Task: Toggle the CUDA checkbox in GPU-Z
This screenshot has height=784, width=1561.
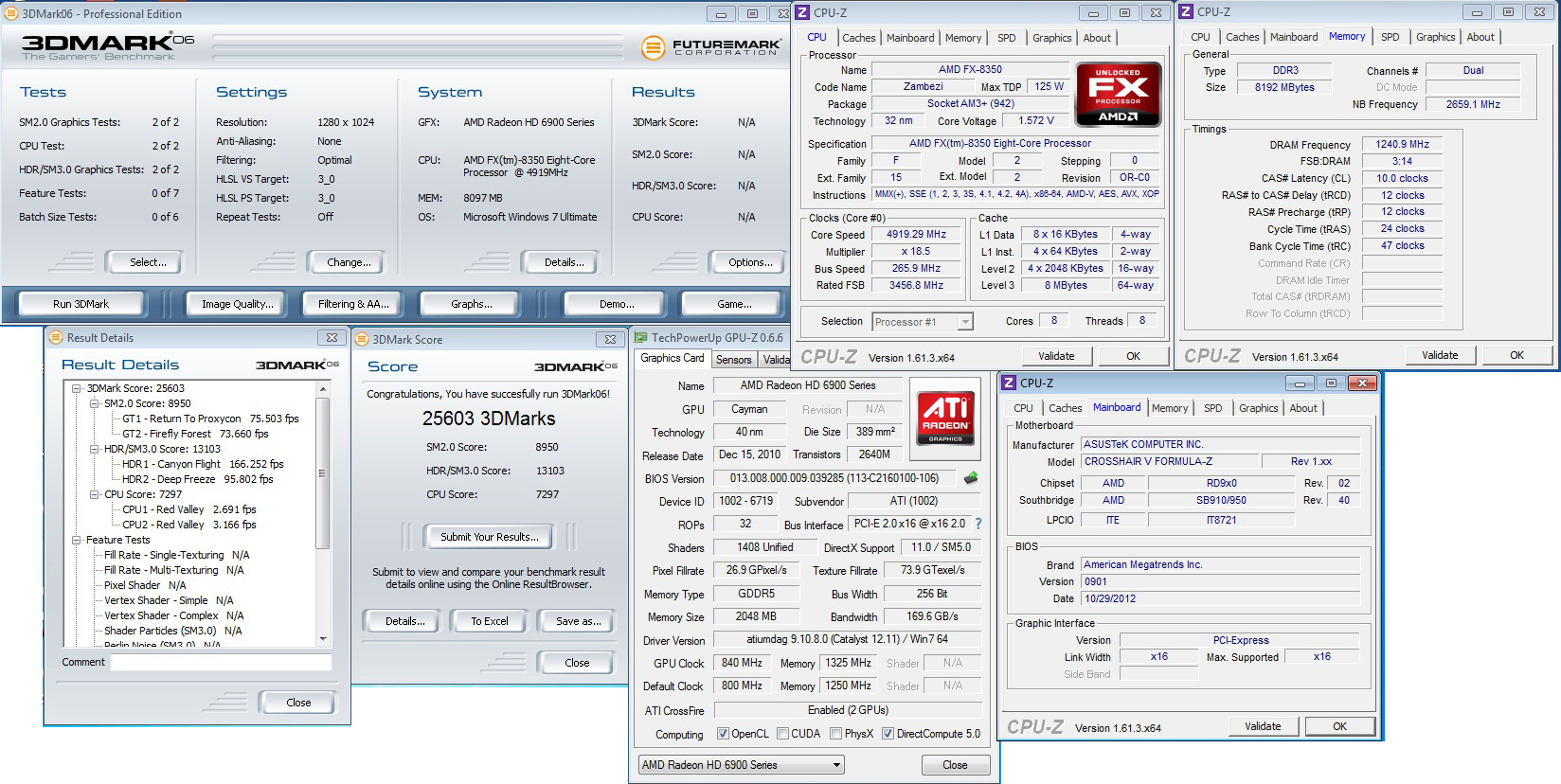Action: (x=783, y=734)
